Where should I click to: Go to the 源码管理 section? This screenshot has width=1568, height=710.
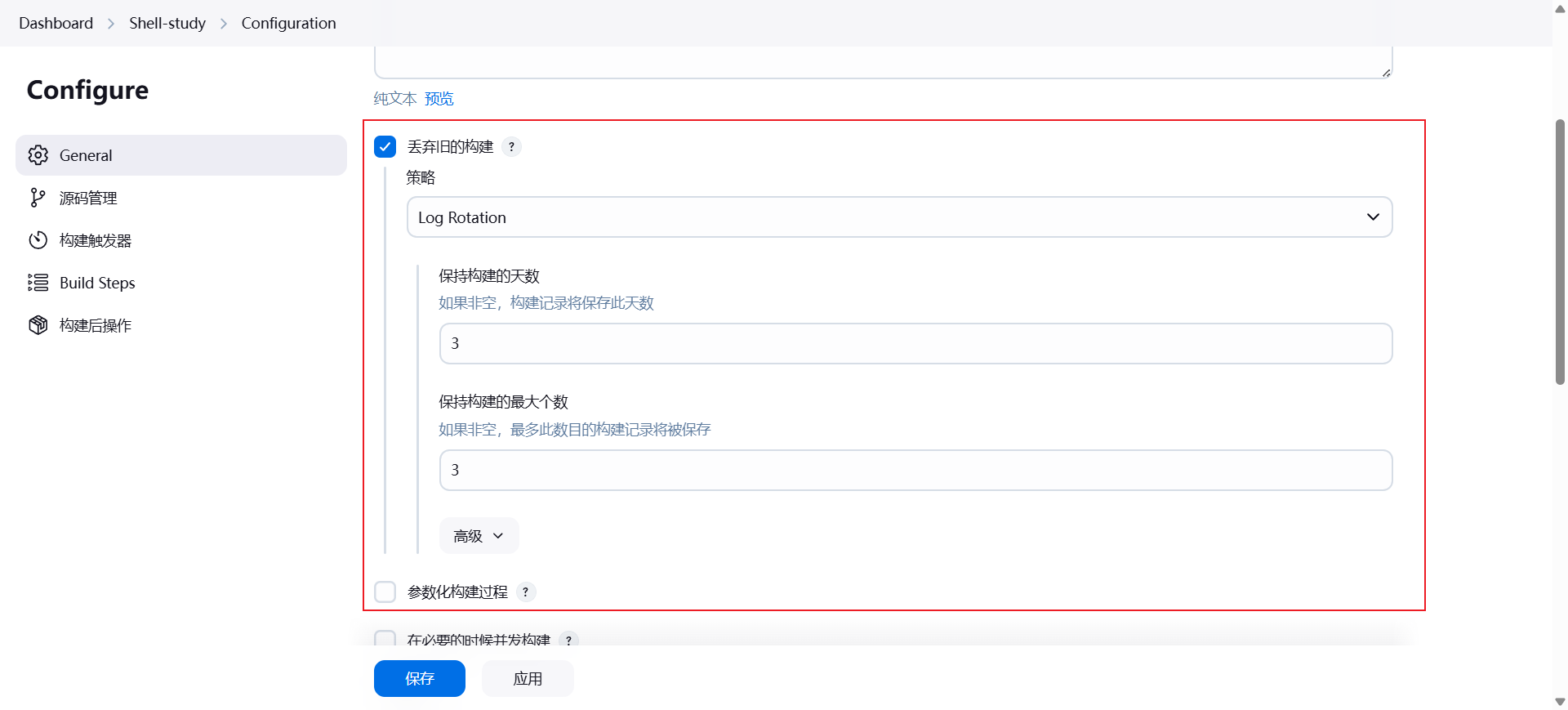[x=181, y=198]
